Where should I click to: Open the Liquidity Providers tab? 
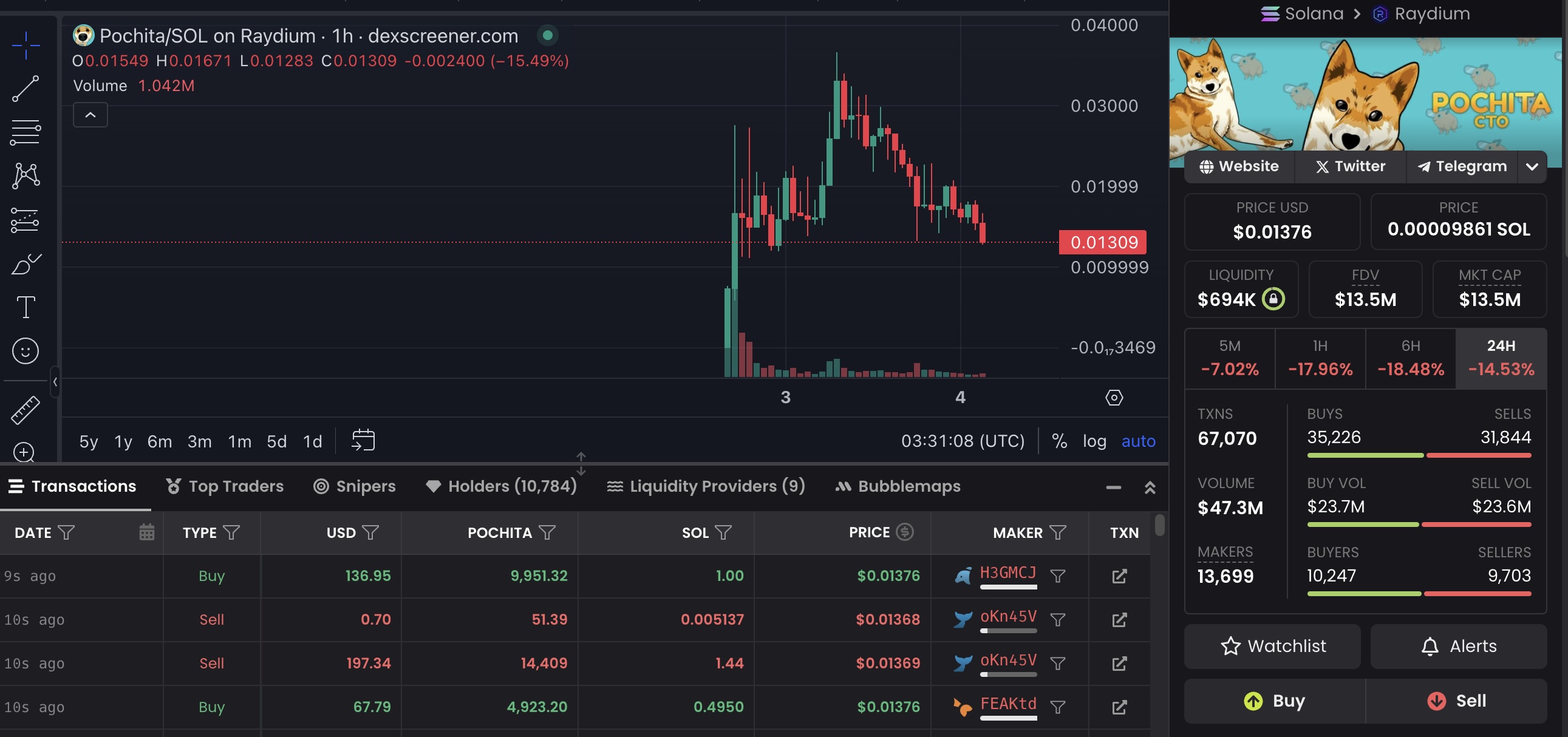pyautogui.click(x=706, y=486)
